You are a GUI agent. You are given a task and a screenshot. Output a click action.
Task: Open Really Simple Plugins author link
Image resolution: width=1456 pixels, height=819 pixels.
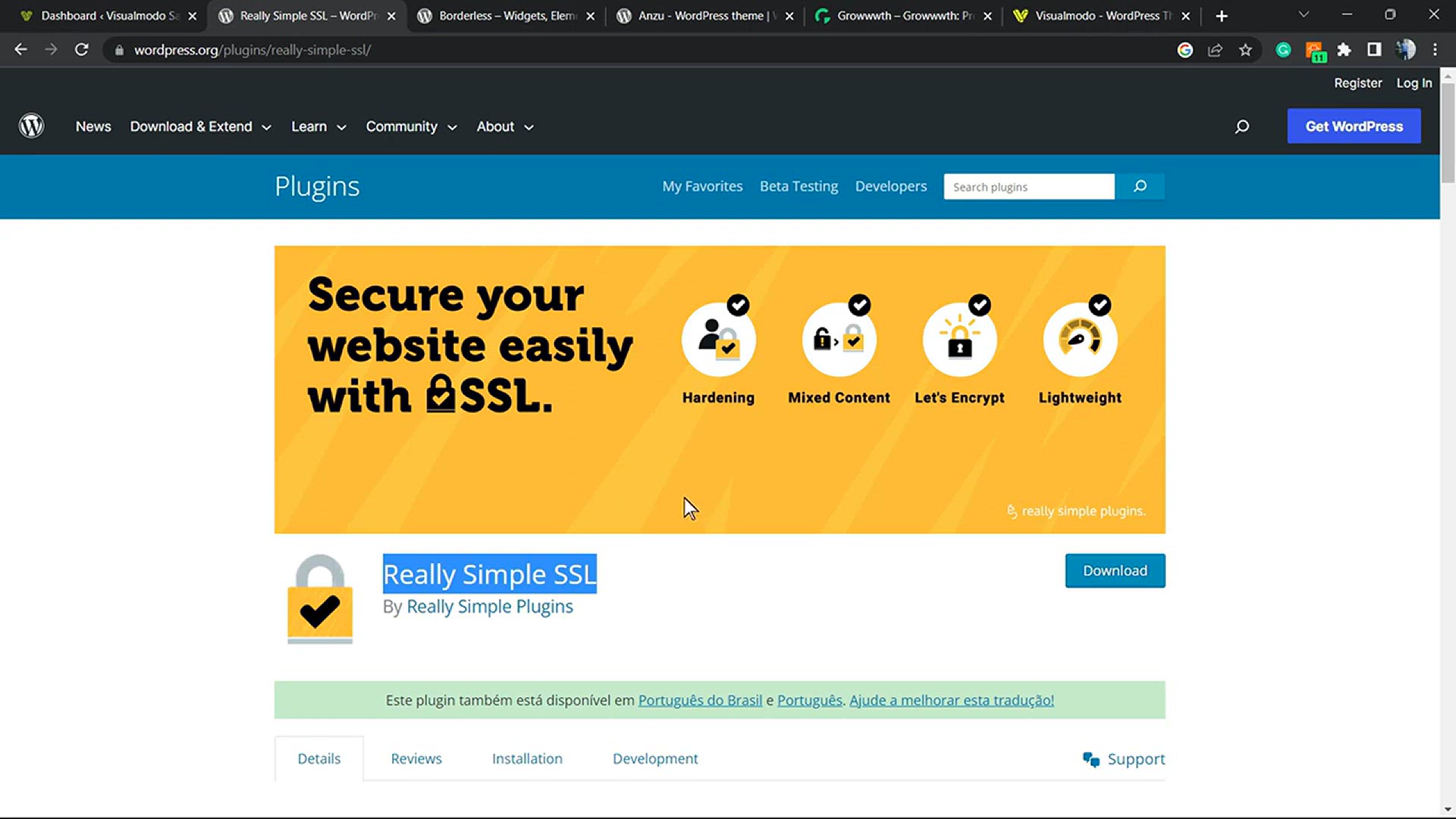(x=490, y=607)
